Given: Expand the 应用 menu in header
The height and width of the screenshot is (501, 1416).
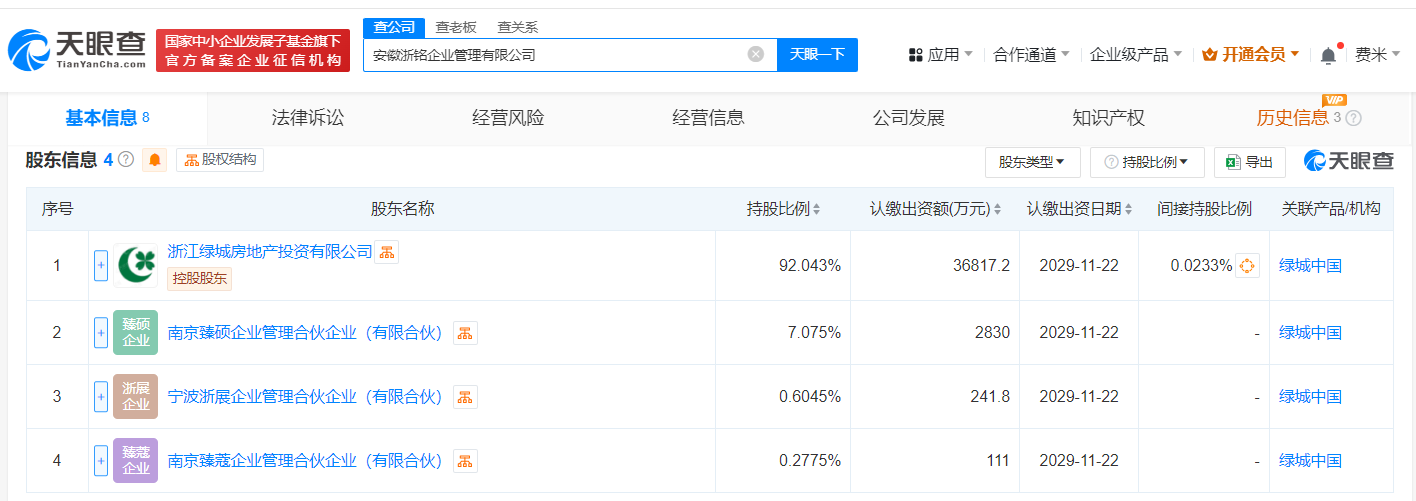Looking at the screenshot, I should (x=940, y=55).
